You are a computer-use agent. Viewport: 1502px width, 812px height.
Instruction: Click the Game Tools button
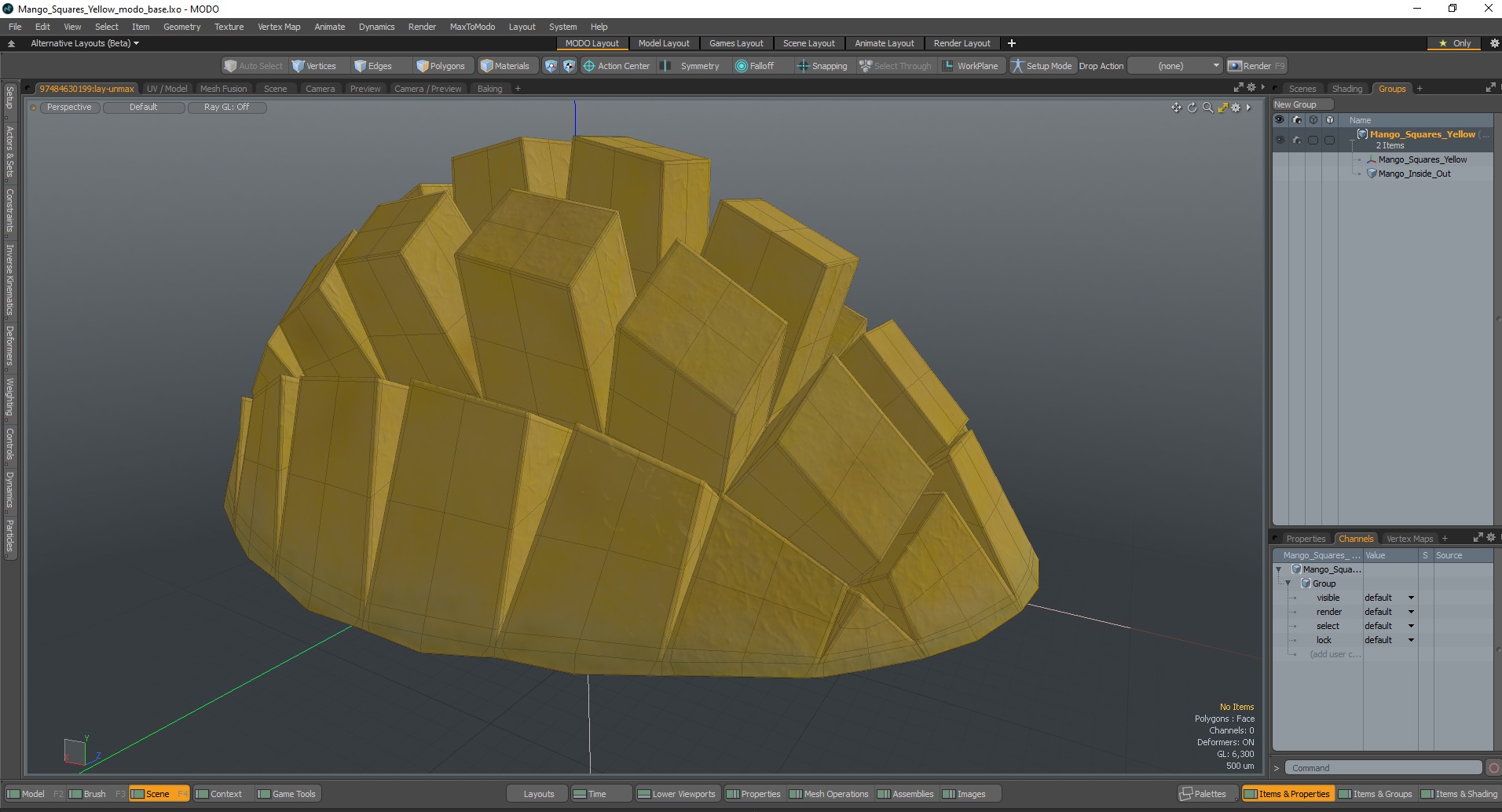(x=287, y=794)
